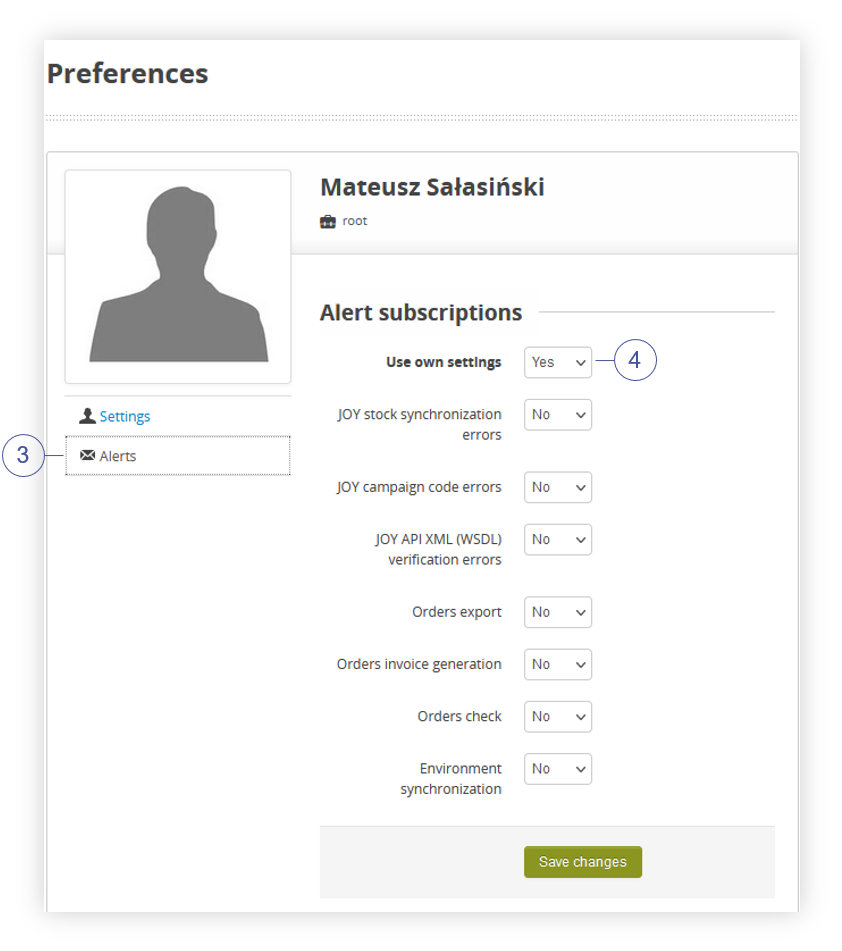Click the user profile avatar image
Image resolution: width=842 pixels, height=951 pixels.
click(x=178, y=277)
